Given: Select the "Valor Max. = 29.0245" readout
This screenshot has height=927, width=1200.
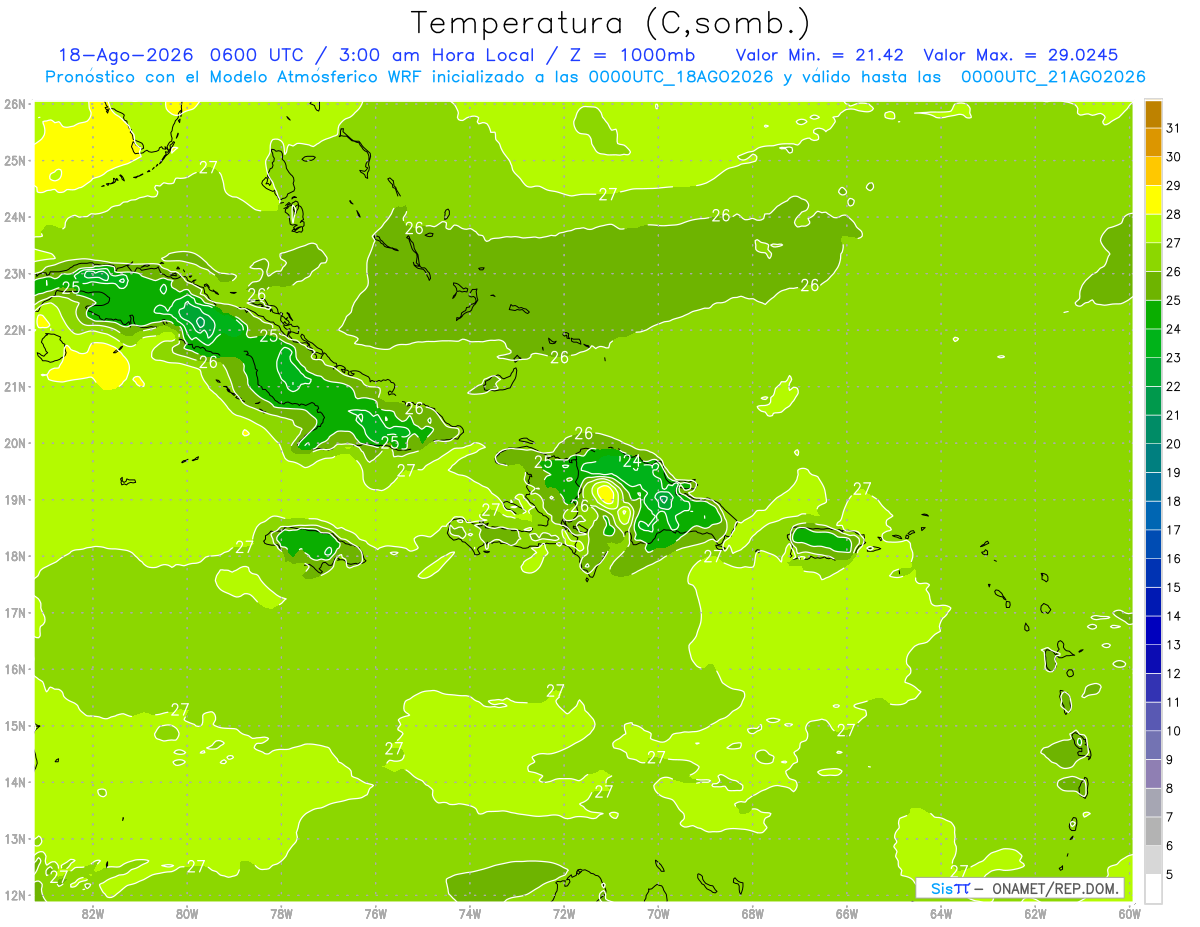Looking at the screenshot, I should coord(1020,55).
